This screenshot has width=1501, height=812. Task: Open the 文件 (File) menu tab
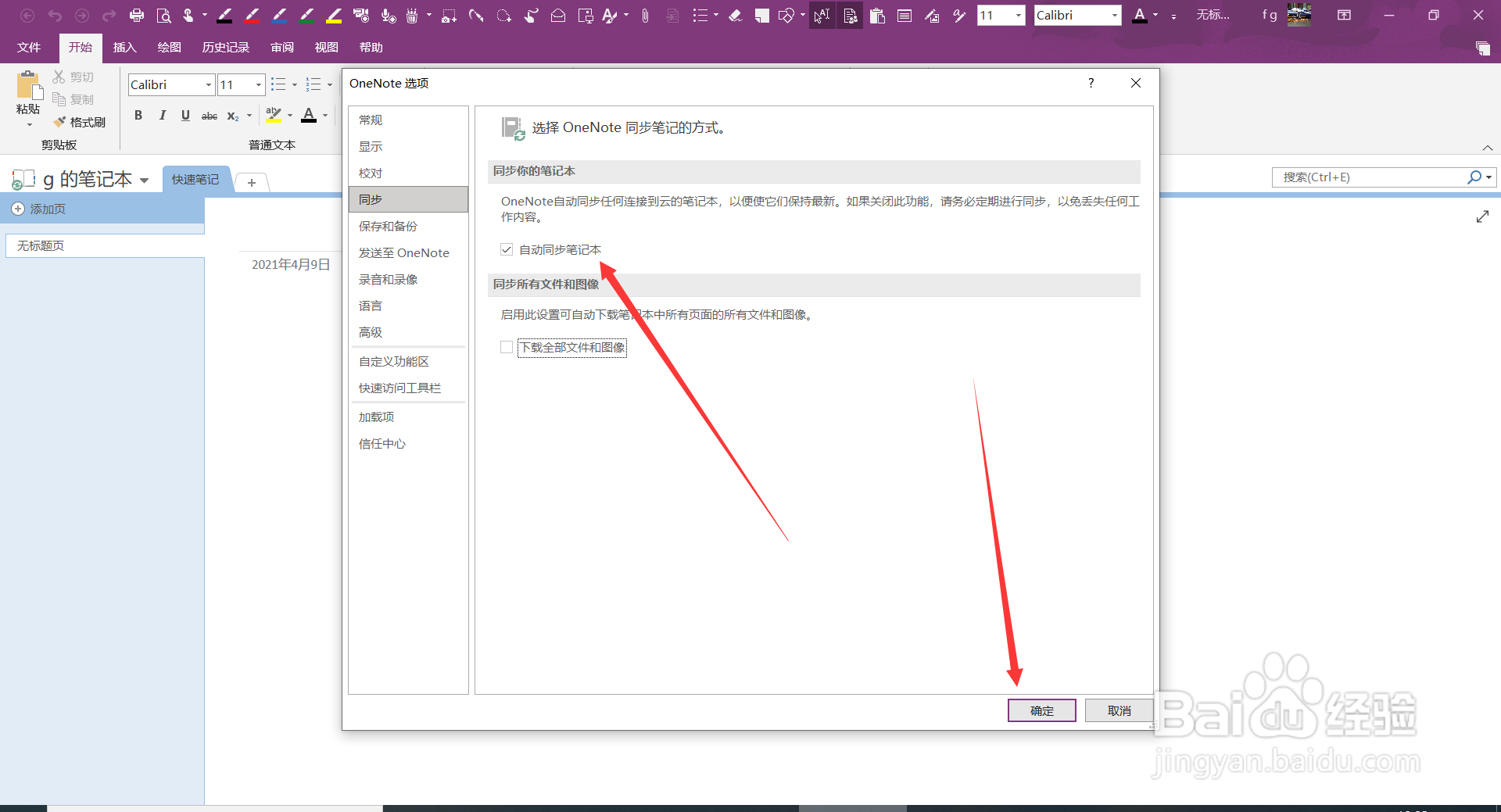click(29, 48)
